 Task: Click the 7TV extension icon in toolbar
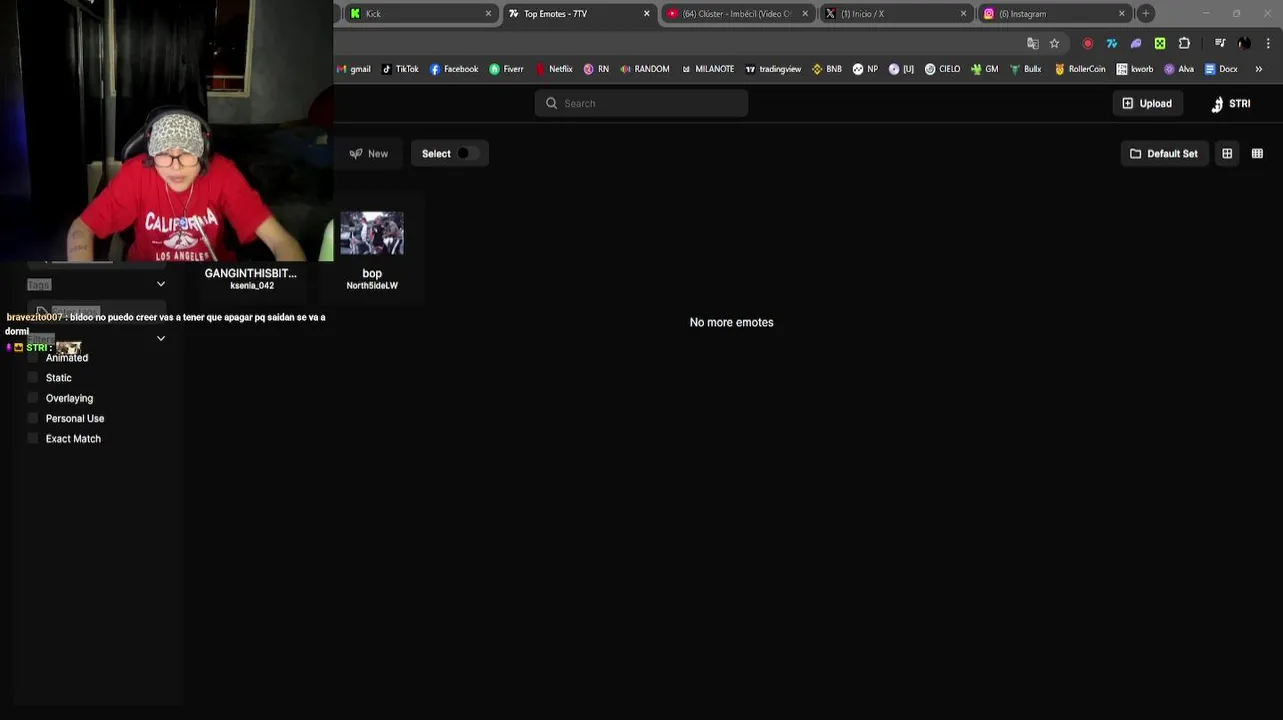point(1112,43)
